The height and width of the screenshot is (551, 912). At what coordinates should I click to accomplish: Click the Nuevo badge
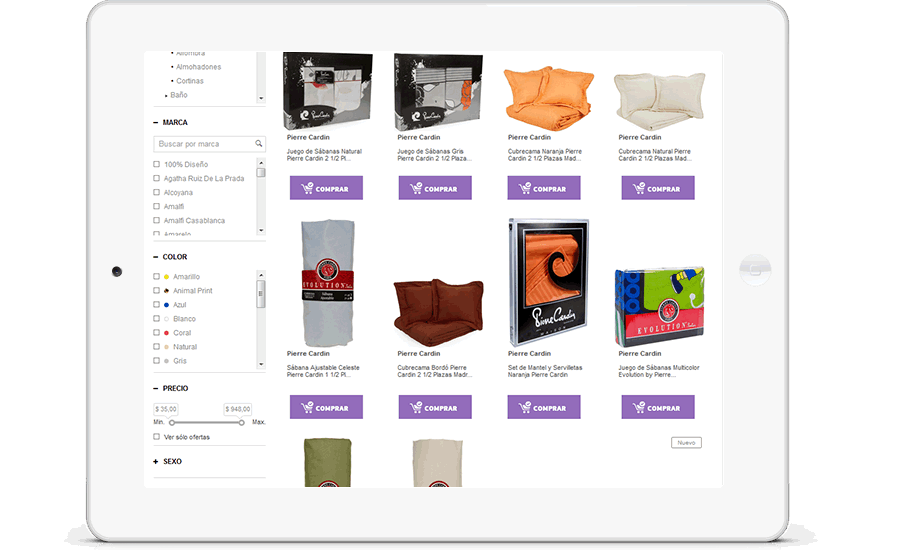coord(686,443)
